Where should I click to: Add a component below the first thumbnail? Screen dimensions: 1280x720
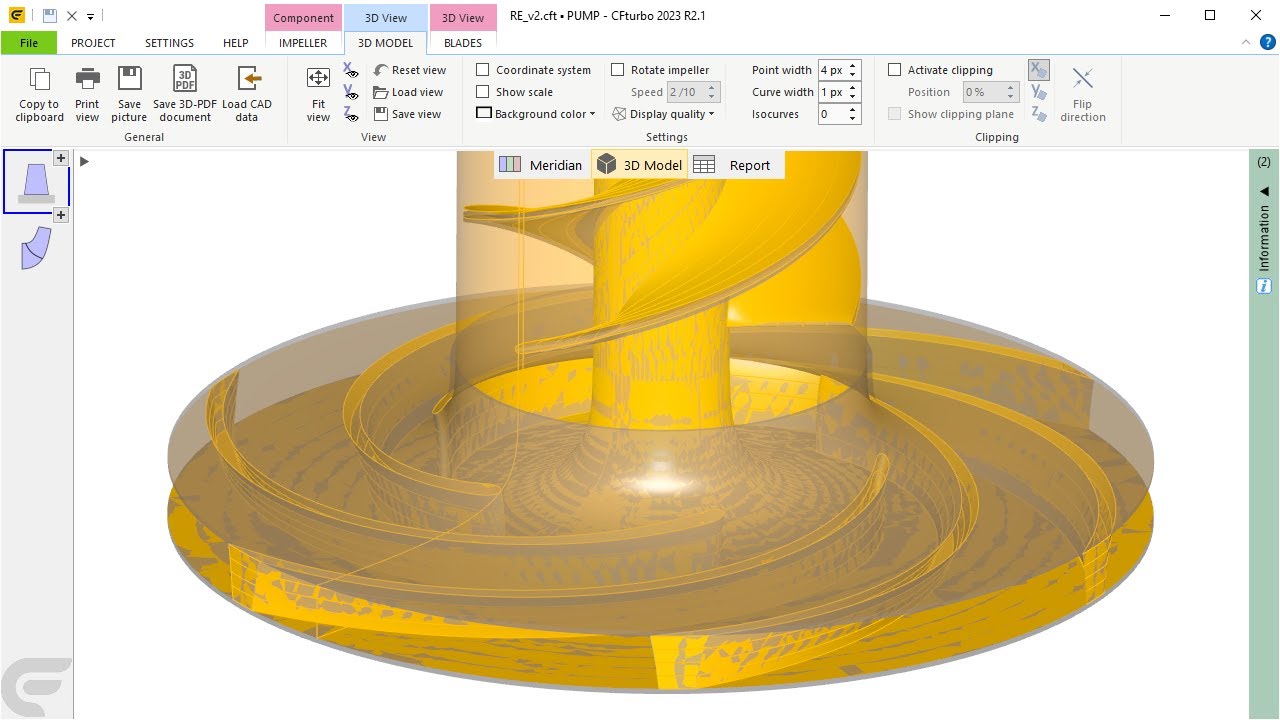(x=61, y=215)
